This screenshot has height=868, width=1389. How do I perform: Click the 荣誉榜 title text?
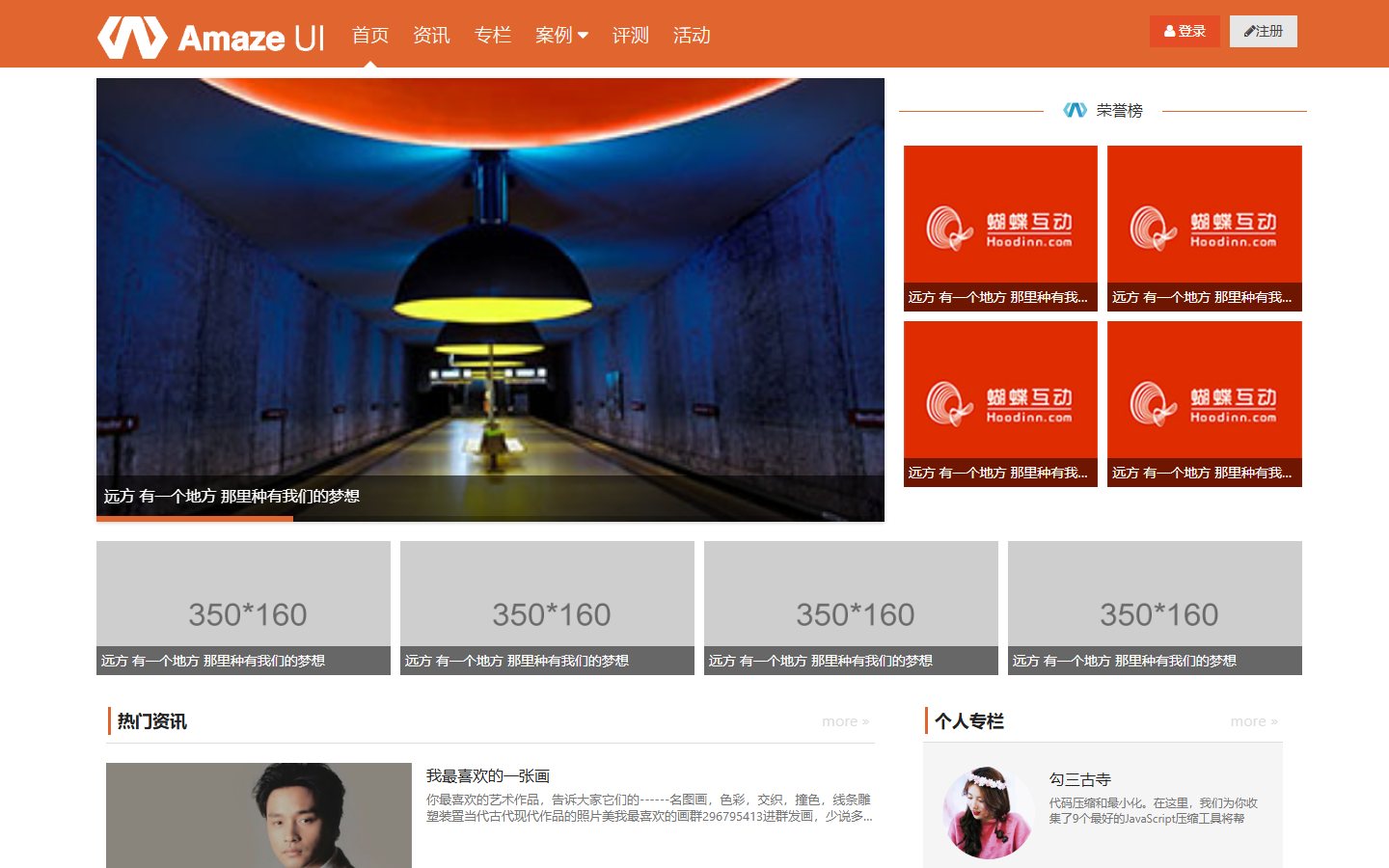pyautogui.click(x=1120, y=111)
